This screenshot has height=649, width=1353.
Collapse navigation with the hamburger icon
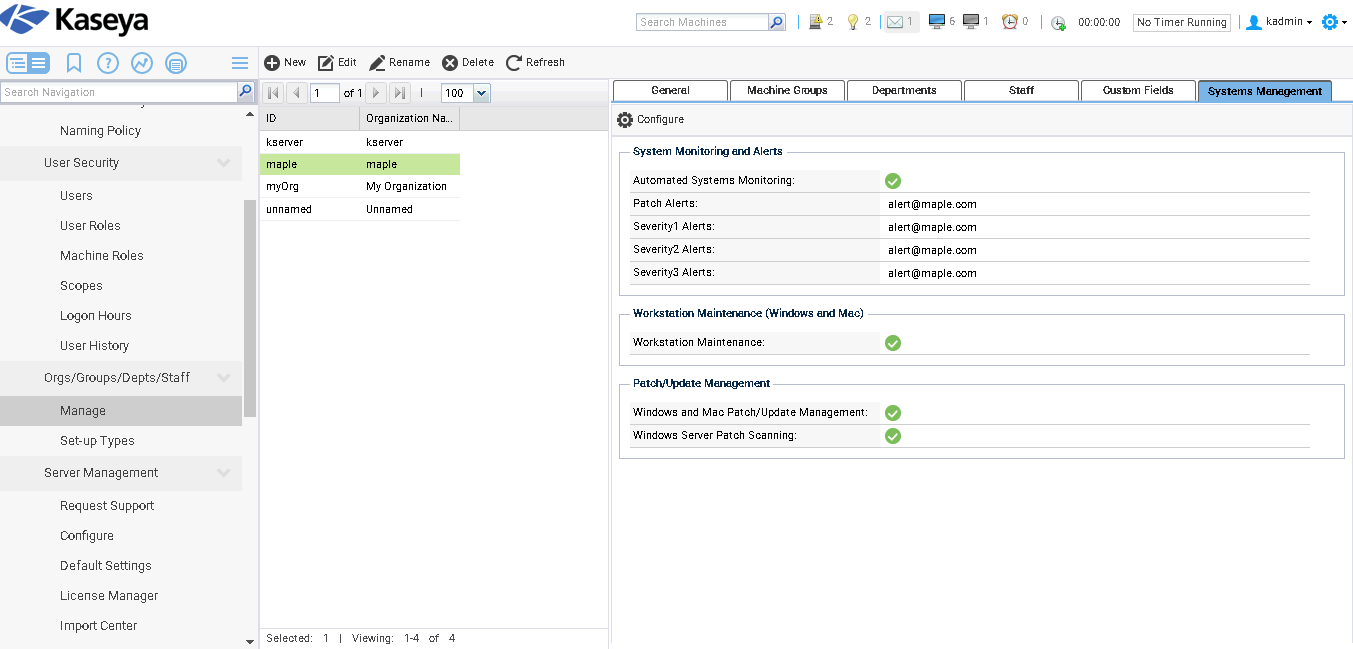click(240, 63)
